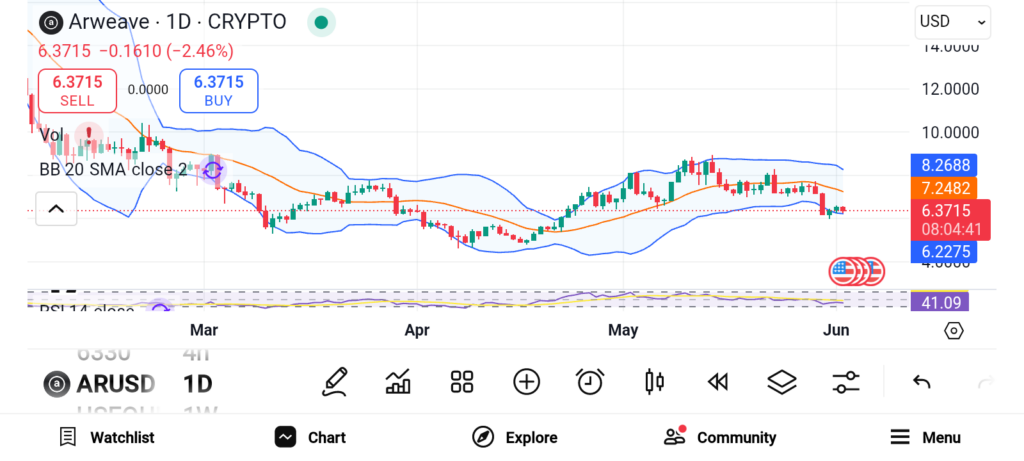The width and height of the screenshot is (1024, 461).
Task: Tap the Mar date axis label
Action: (x=204, y=330)
